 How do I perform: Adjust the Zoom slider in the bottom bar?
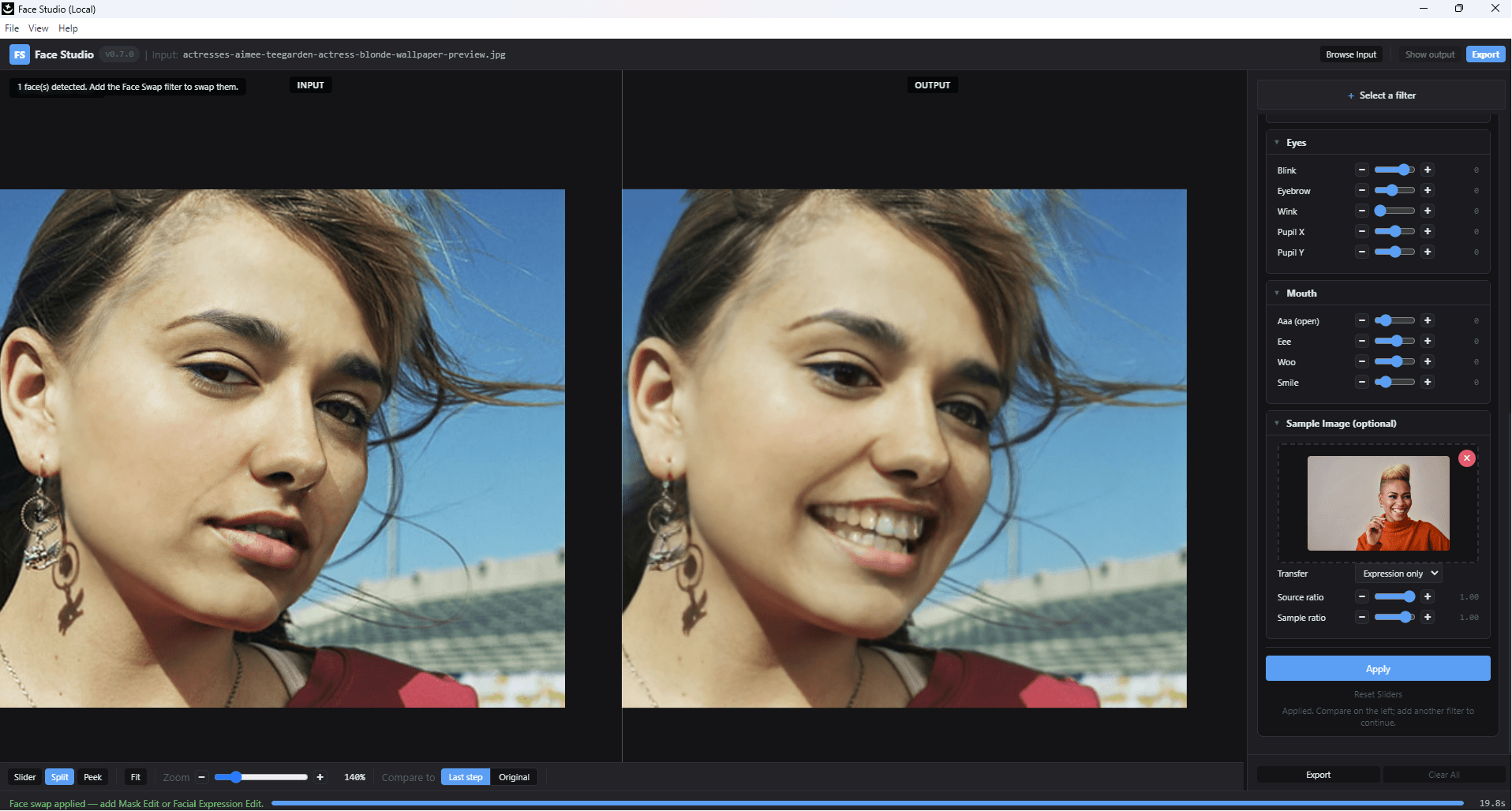pyautogui.click(x=260, y=777)
